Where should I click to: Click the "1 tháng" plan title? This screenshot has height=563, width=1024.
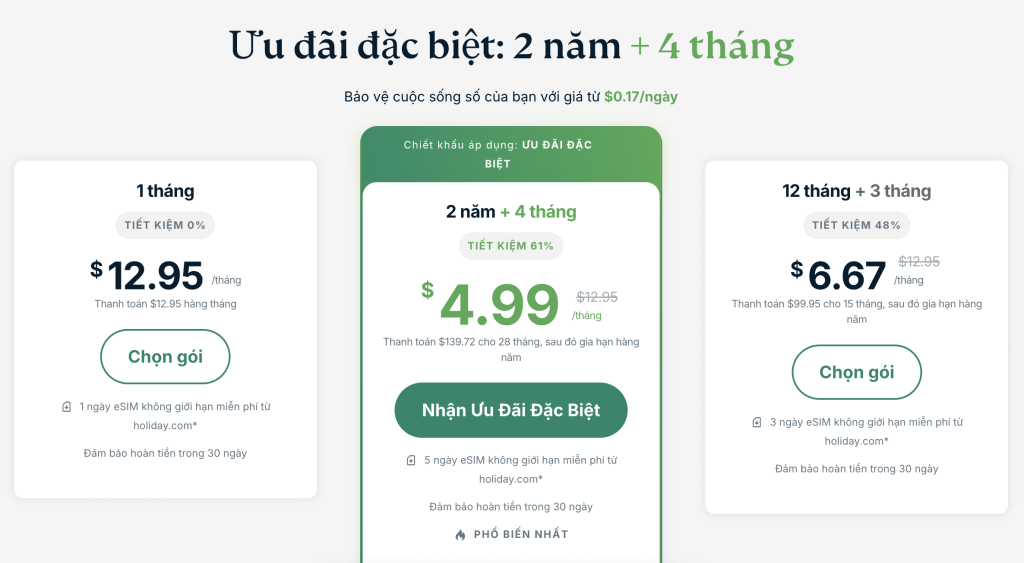(x=165, y=191)
